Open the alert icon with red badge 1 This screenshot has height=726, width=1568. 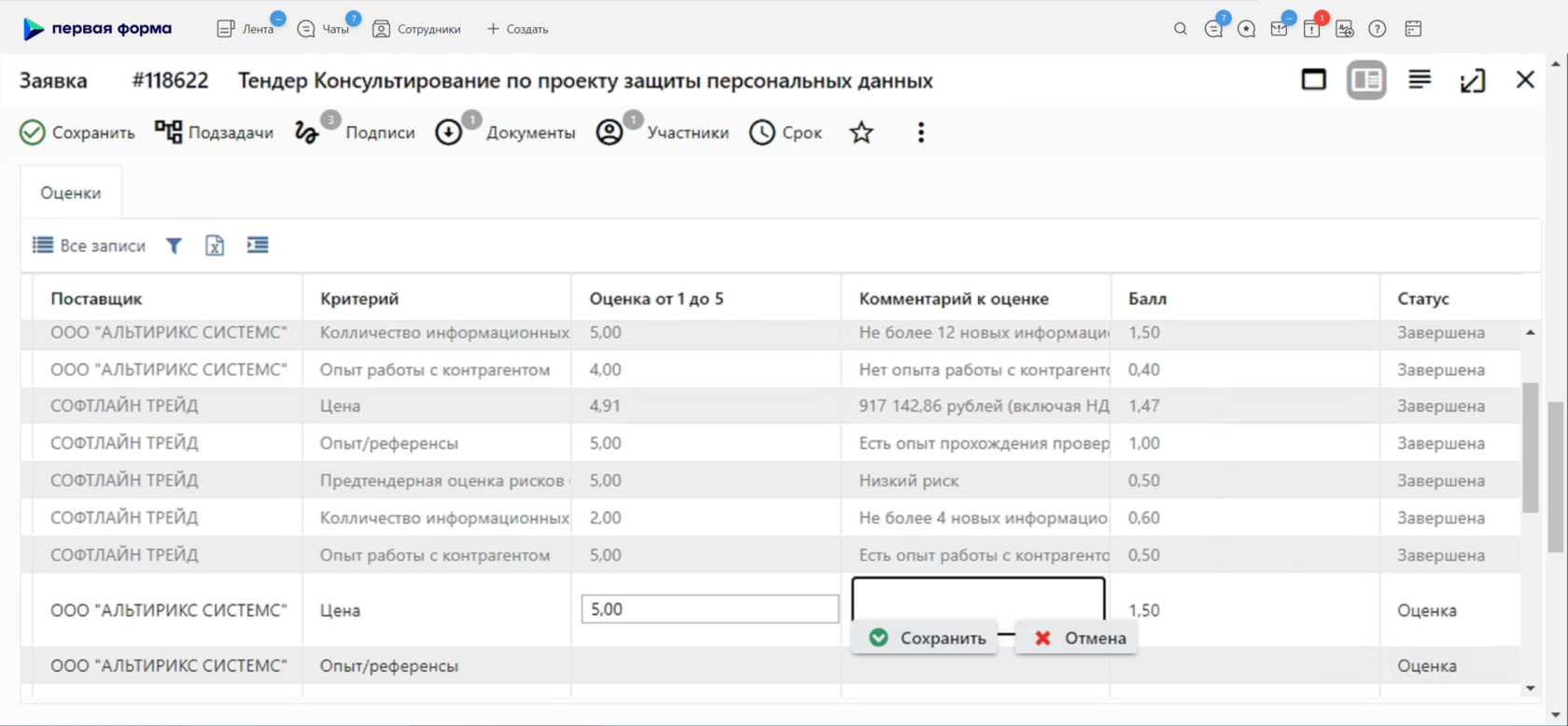[x=1312, y=29]
